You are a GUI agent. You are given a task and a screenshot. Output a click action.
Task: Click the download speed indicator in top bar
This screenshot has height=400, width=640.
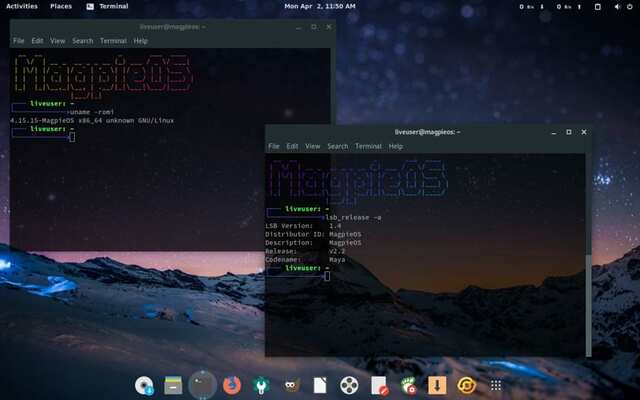pyautogui.click(x=532, y=7)
